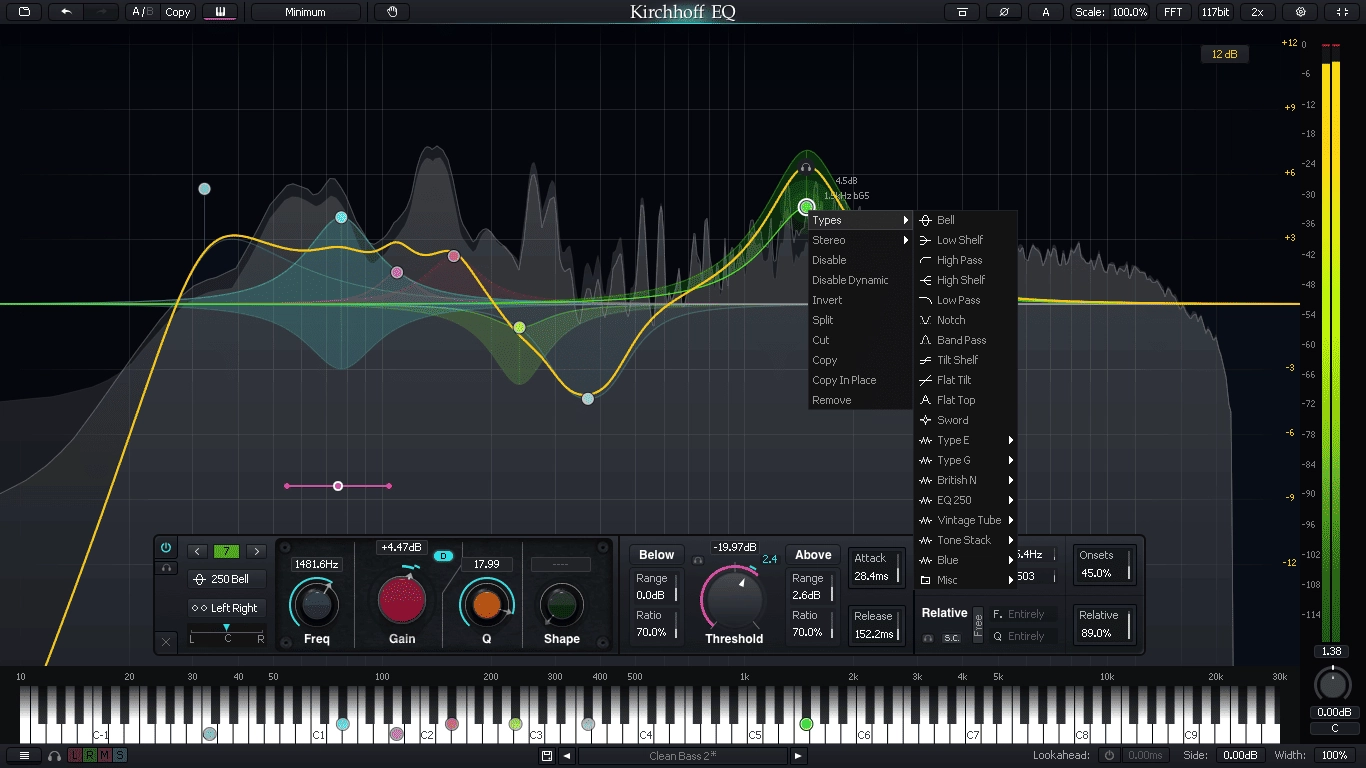Click the Threshold knob
Viewport: 1366px width, 768px height.
tap(734, 598)
